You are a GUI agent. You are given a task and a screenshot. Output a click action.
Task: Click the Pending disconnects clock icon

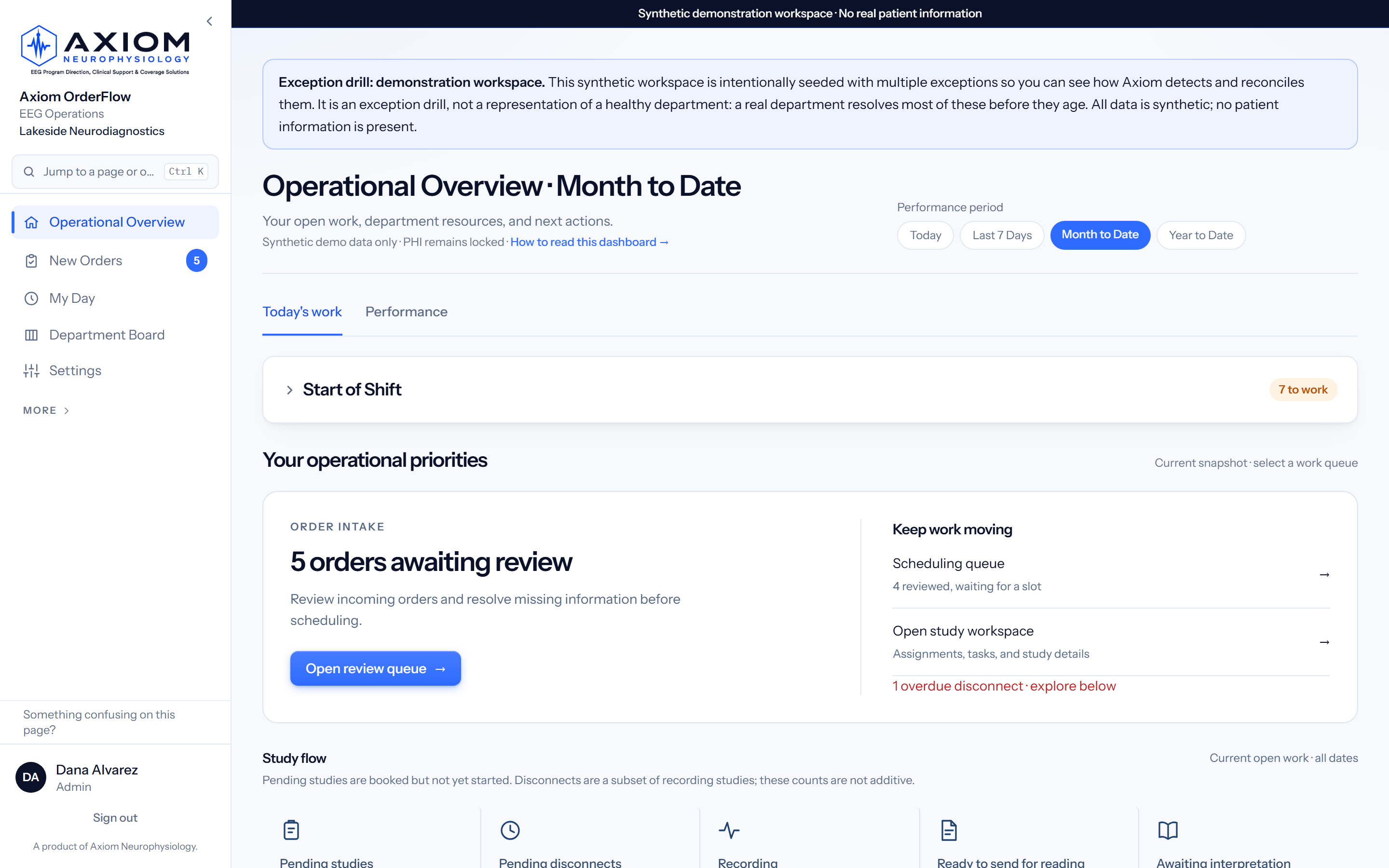[x=510, y=830]
